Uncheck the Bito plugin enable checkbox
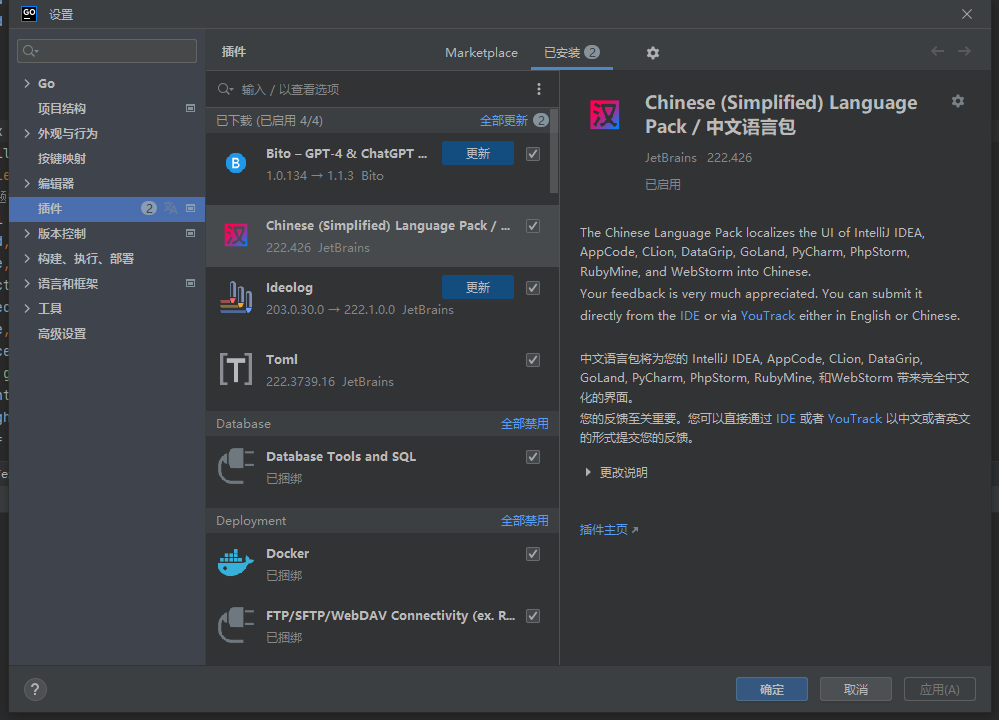 [533, 153]
